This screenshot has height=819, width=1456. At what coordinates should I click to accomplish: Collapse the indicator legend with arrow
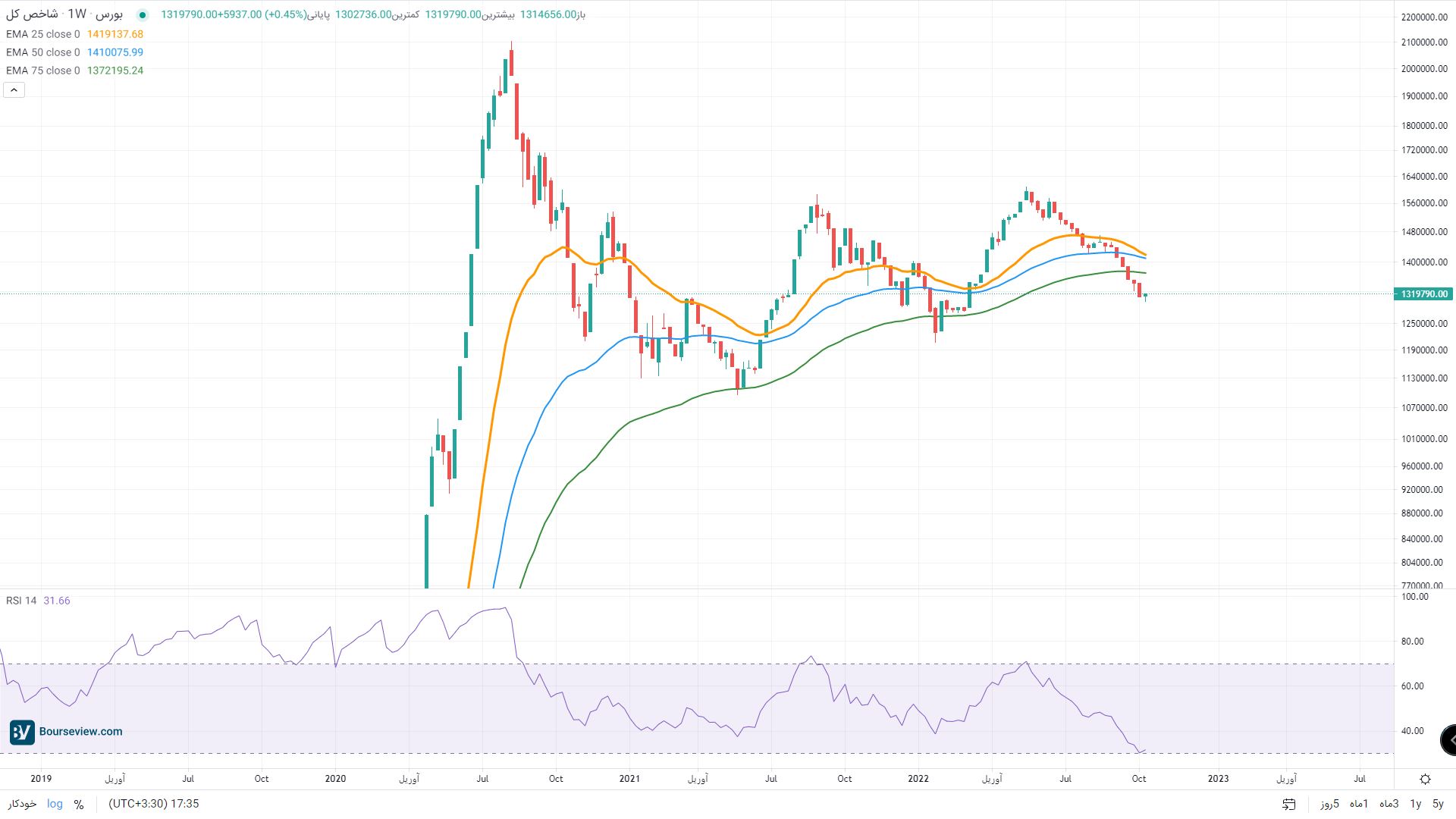click(x=14, y=90)
